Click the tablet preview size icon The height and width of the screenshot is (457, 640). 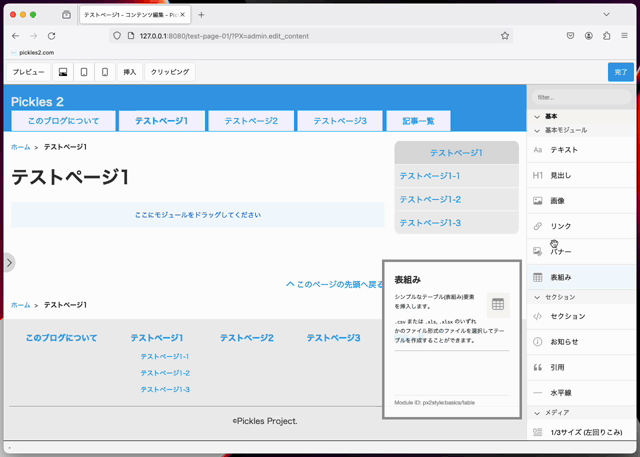point(84,72)
